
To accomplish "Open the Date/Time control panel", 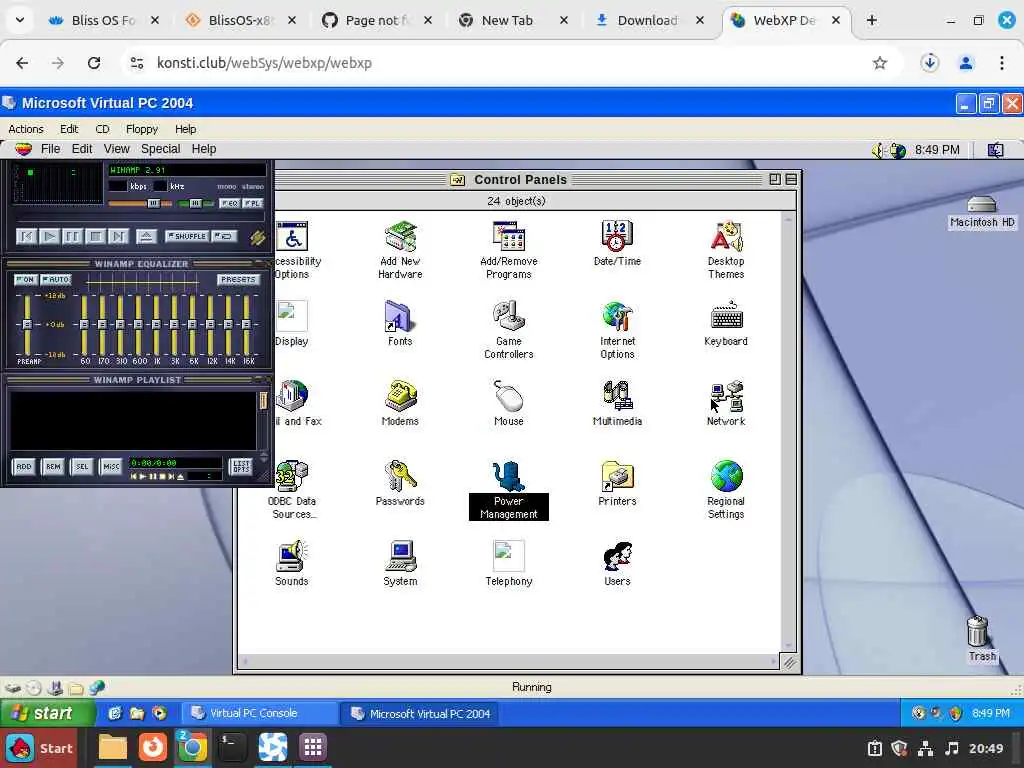I will tap(617, 243).
